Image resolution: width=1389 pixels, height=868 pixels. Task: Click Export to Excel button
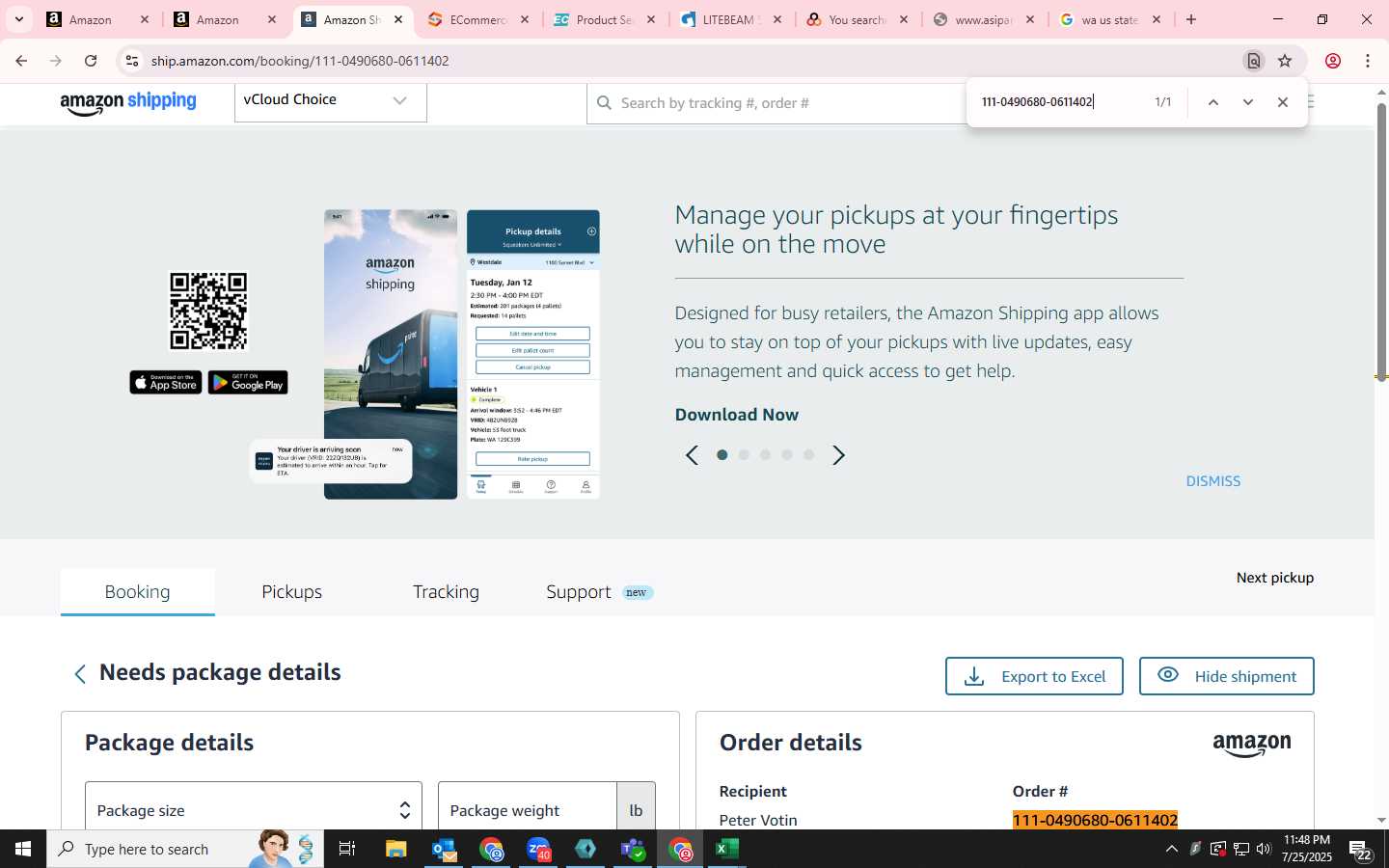pos(1034,676)
